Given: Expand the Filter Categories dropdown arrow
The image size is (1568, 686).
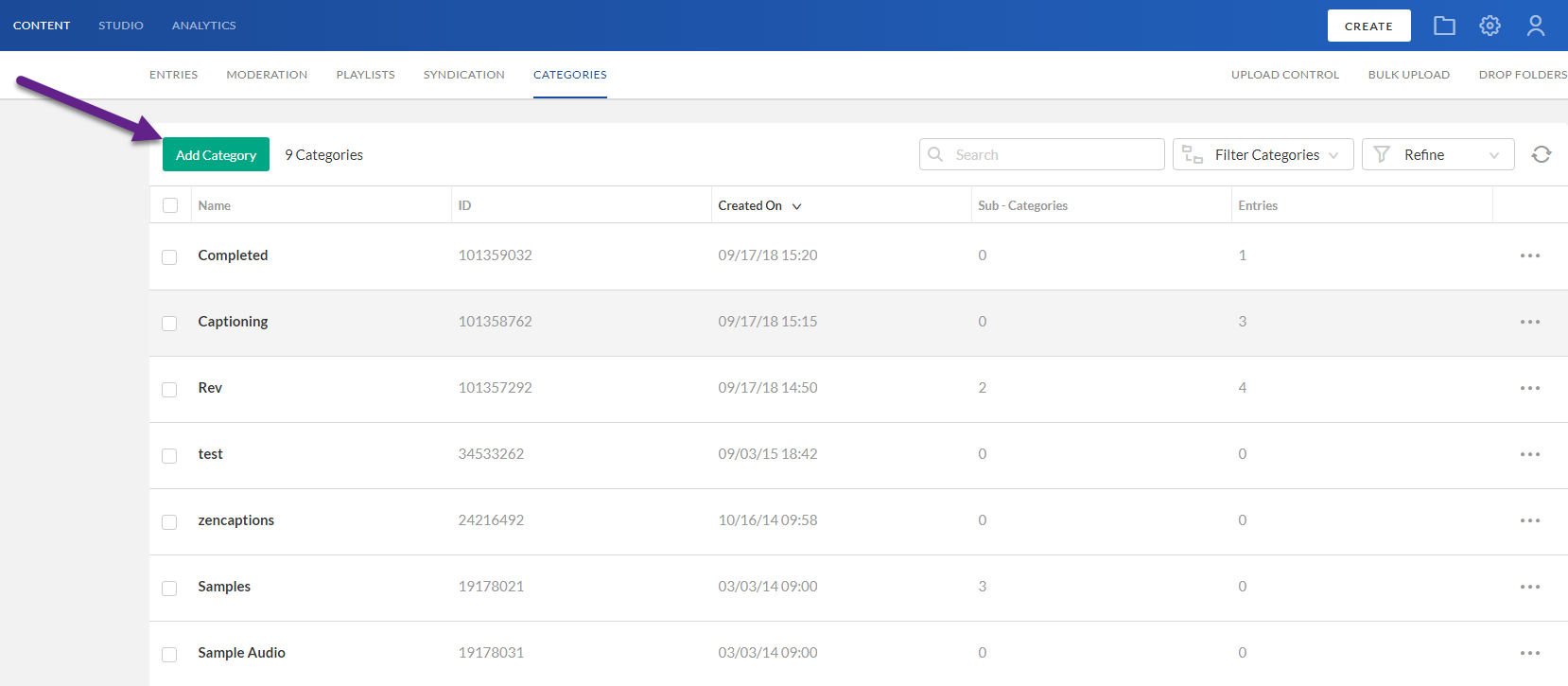Looking at the screenshot, I should 1333,155.
